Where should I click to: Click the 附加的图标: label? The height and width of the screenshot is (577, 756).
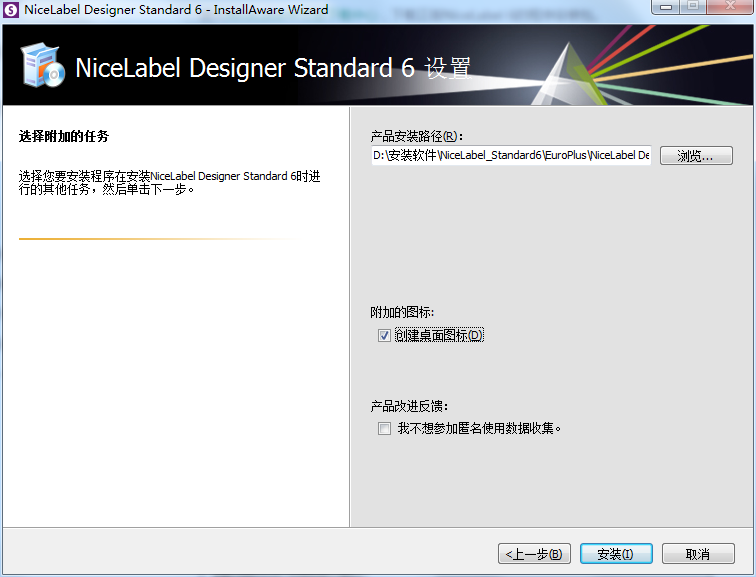point(402,312)
